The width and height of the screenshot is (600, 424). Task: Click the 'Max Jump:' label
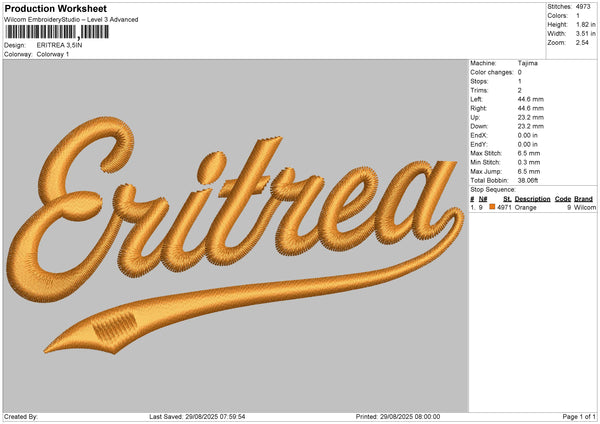pos(486,171)
